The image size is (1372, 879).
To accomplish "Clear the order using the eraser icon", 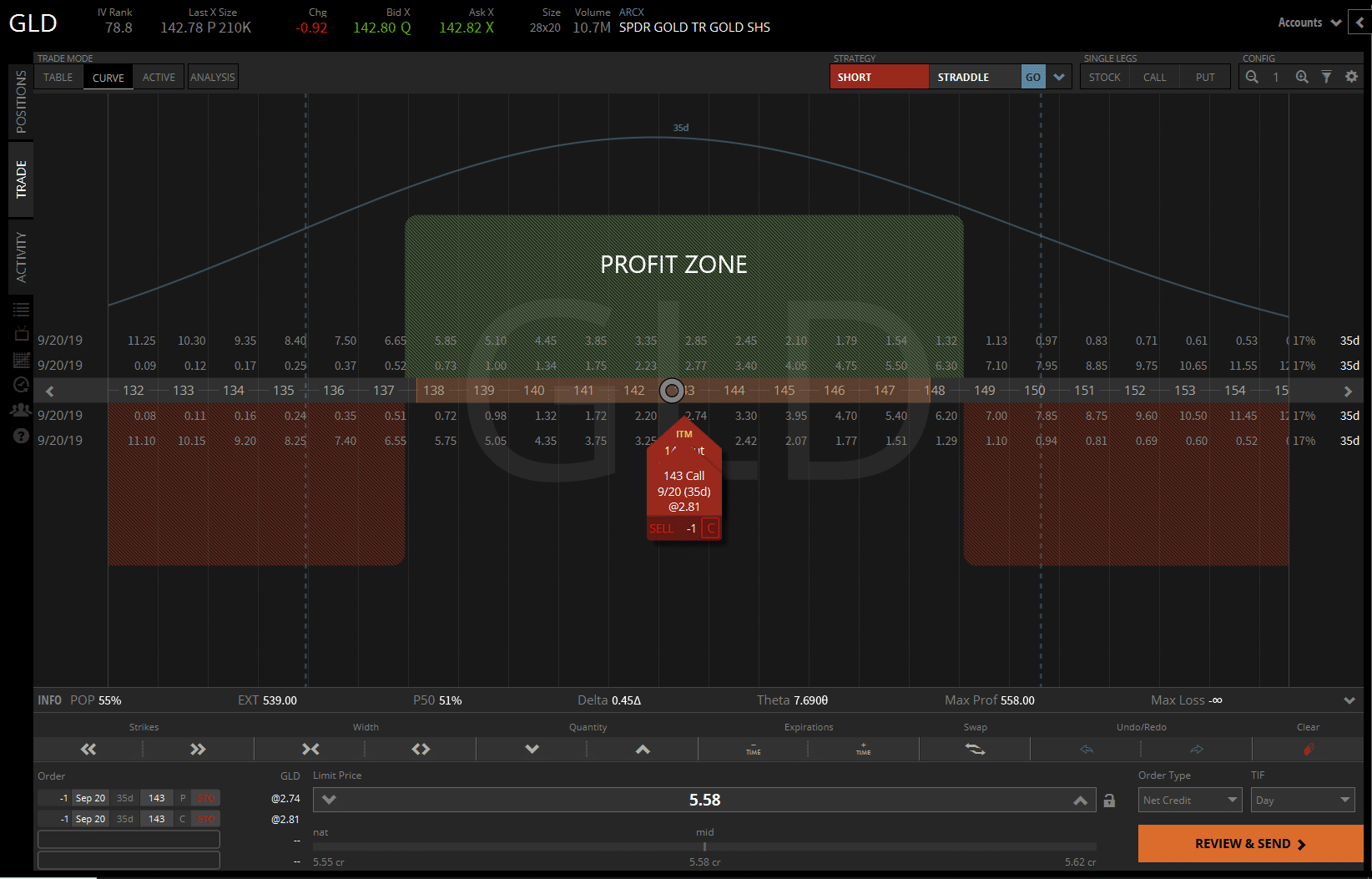I will pos(1309,749).
